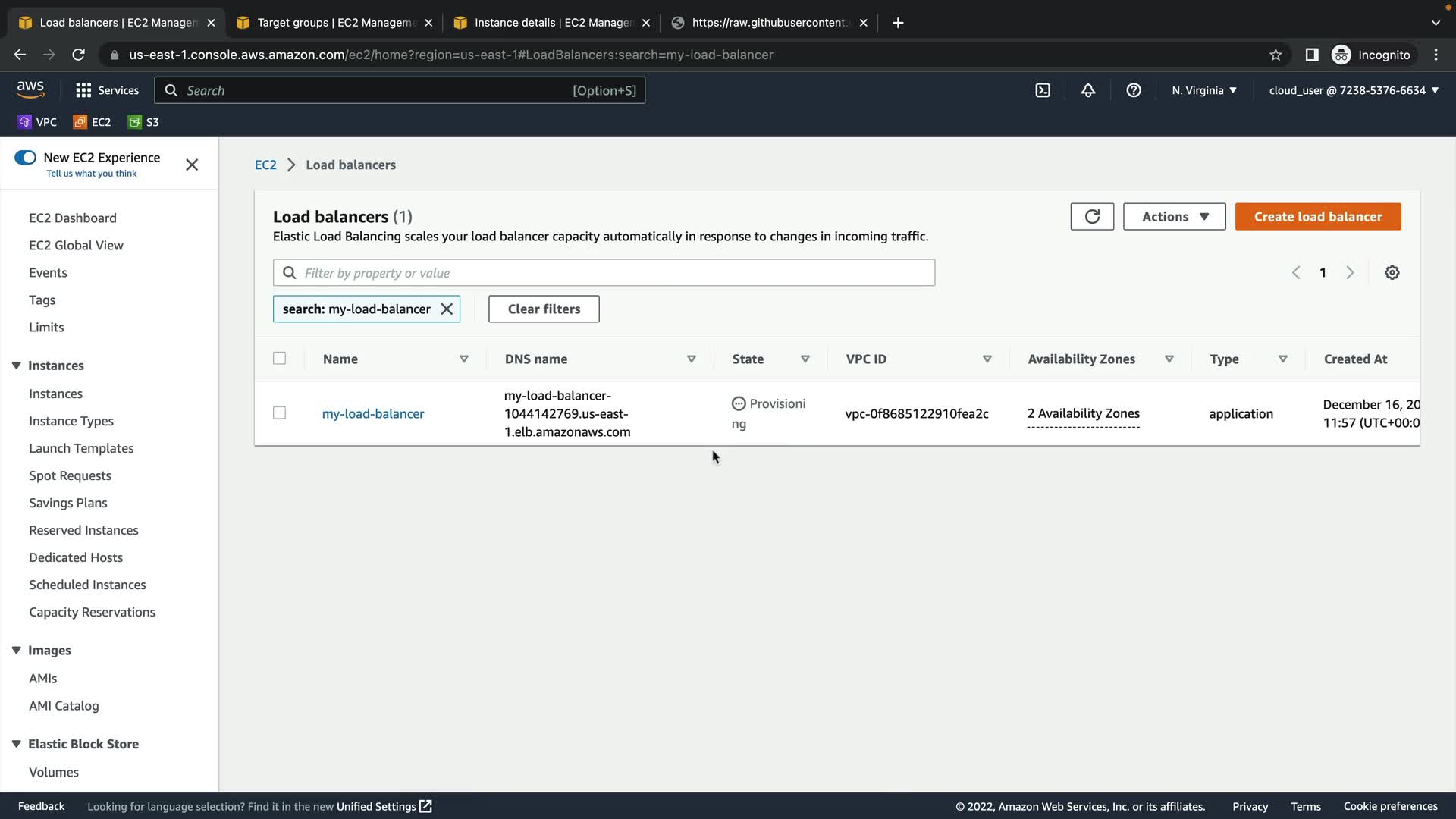Open table preferences gear icon
Image resolution: width=1456 pixels, height=819 pixels.
(1392, 273)
